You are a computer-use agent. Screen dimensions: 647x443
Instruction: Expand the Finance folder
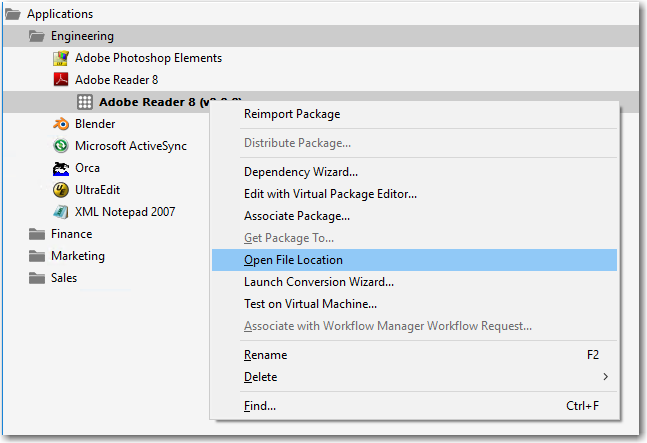pyautogui.click(x=35, y=234)
